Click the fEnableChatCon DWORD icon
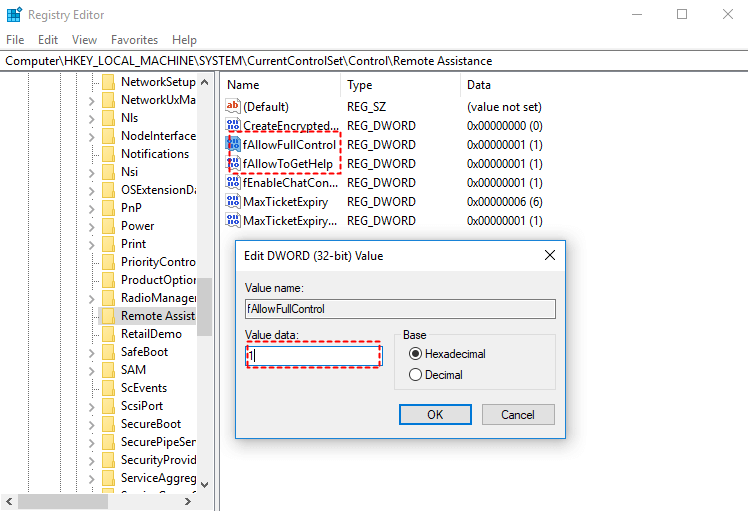The image size is (748, 511). pos(233,182)
